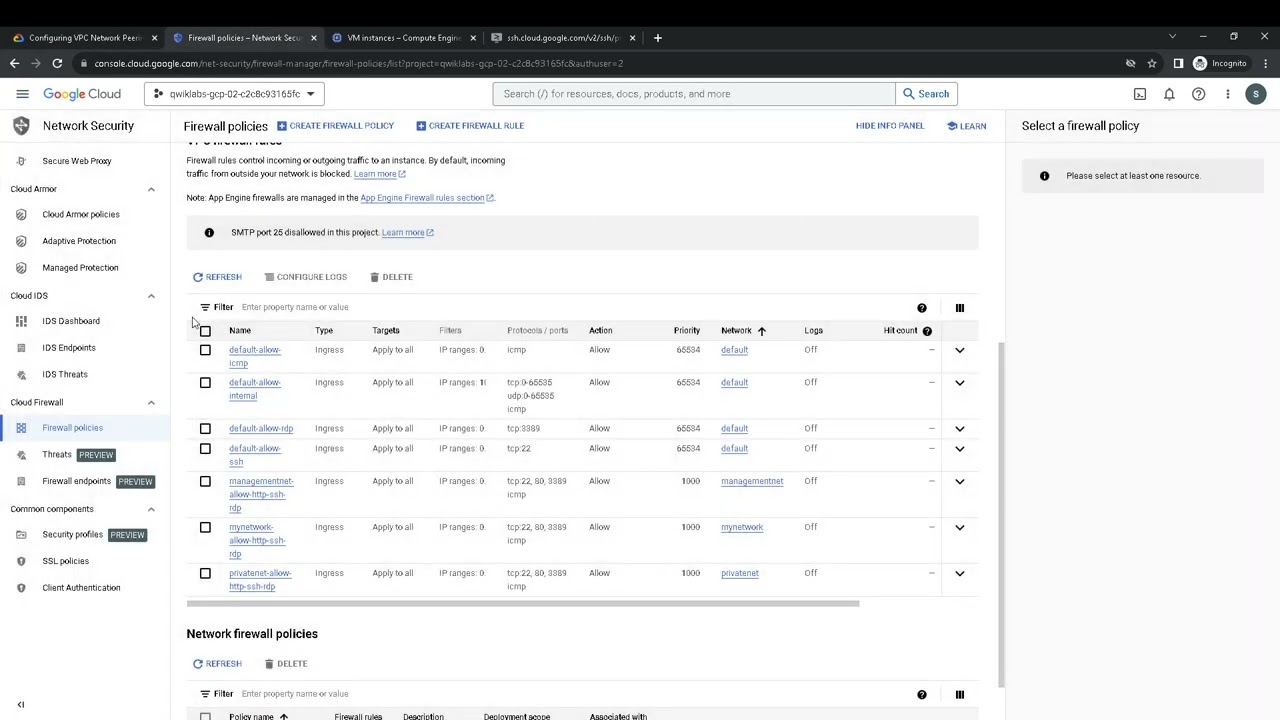The height and width of the screenshot is (720, 1280).
Task: Switch to the Configuring VPC Network Peering tab
Action: pos(84,38)
